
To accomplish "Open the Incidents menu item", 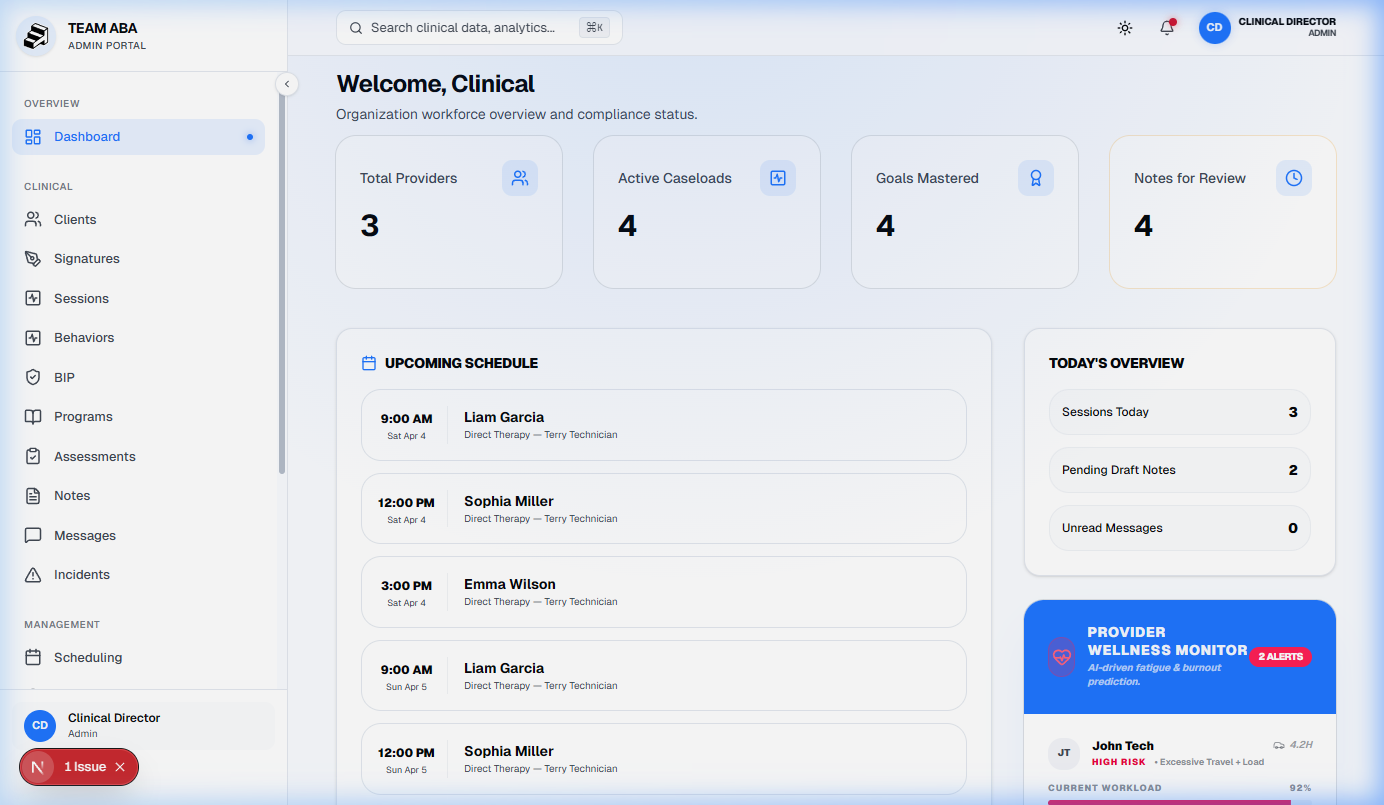I will tap(138, 574).
